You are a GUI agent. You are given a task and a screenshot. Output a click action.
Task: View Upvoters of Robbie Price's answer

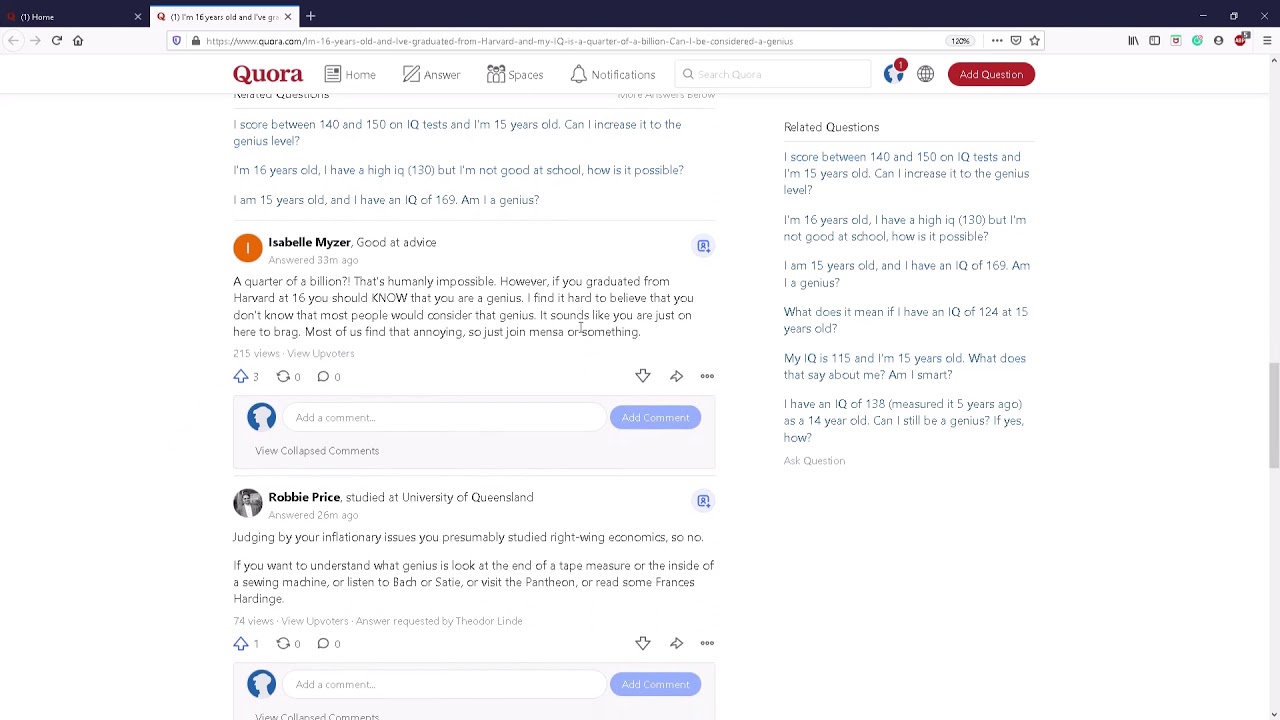click(x=314, y=621)
